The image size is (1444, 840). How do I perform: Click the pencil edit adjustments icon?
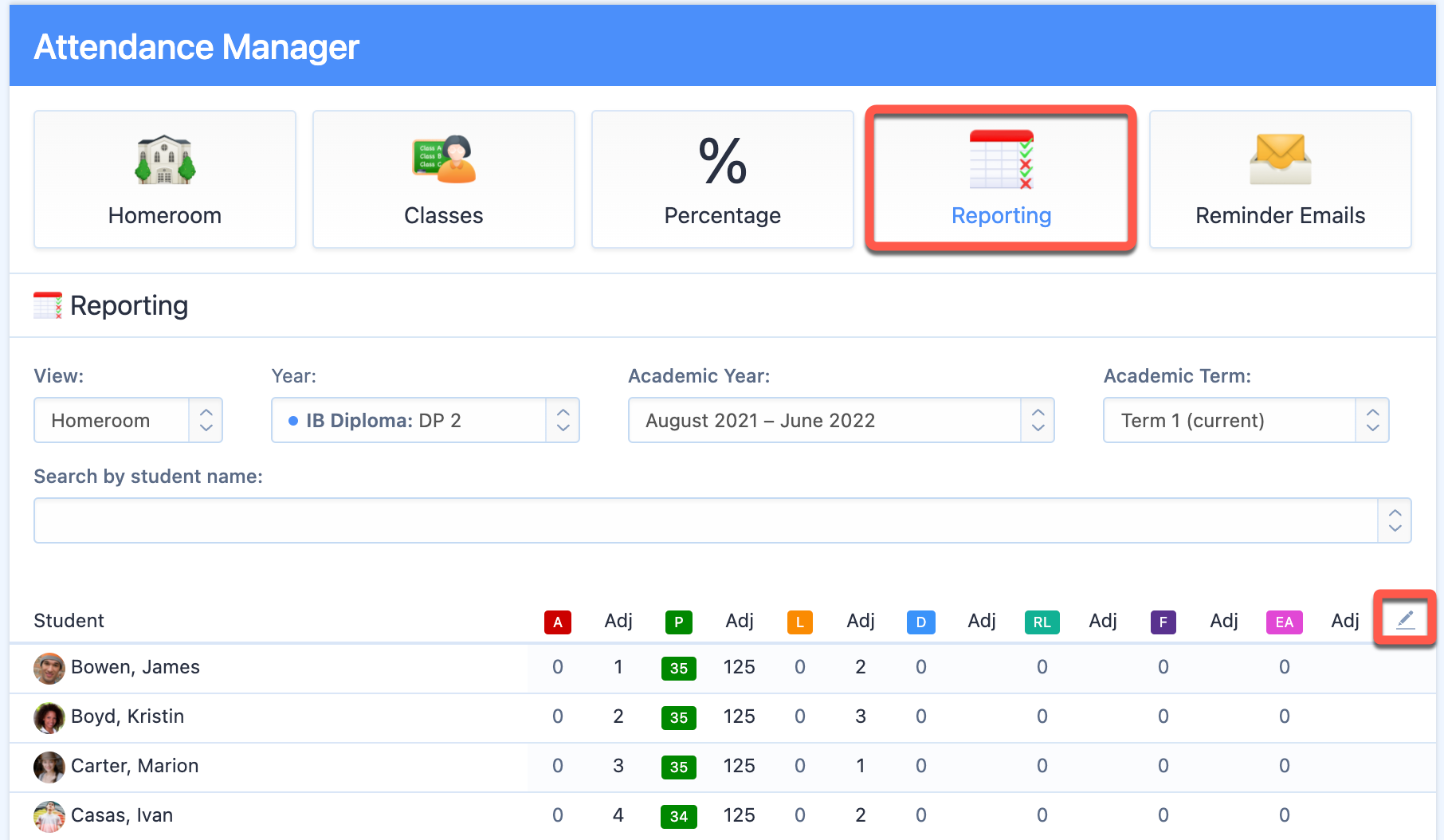coord(1405,620)
